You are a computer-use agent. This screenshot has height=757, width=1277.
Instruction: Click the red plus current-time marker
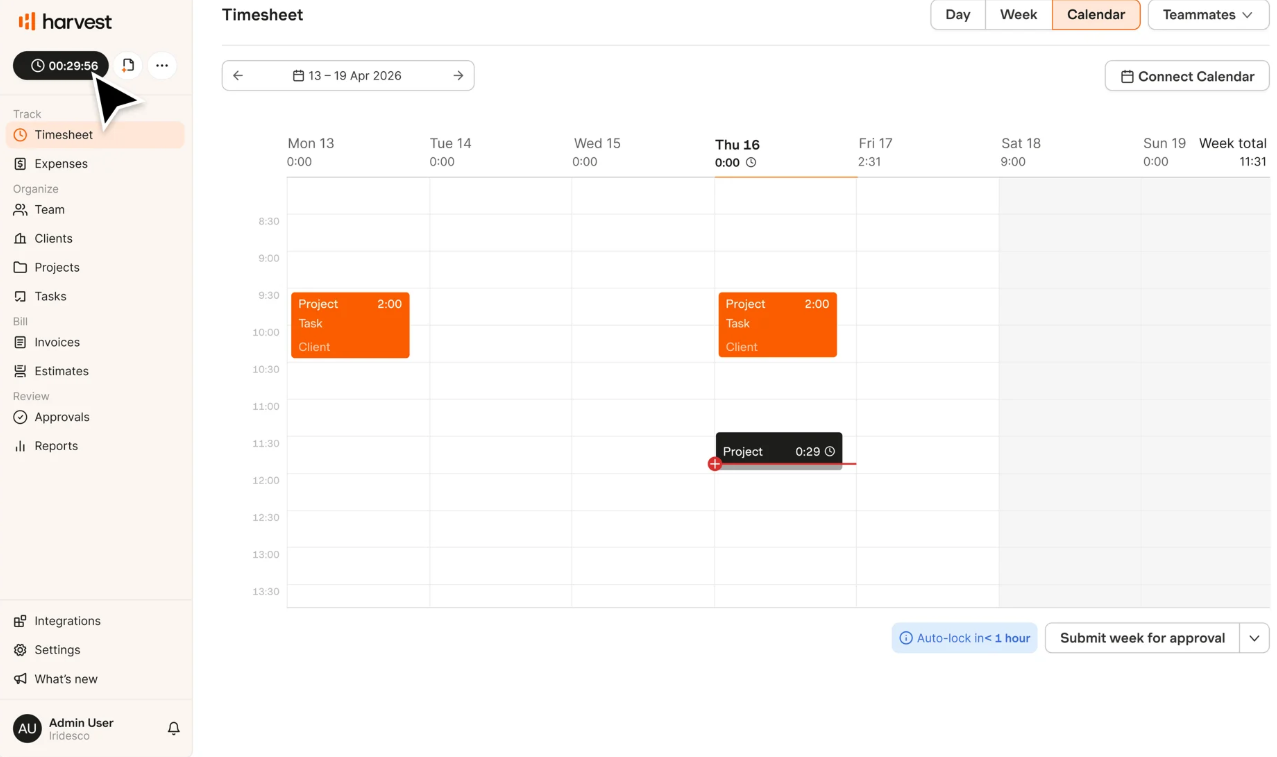(x=714, y=464)
